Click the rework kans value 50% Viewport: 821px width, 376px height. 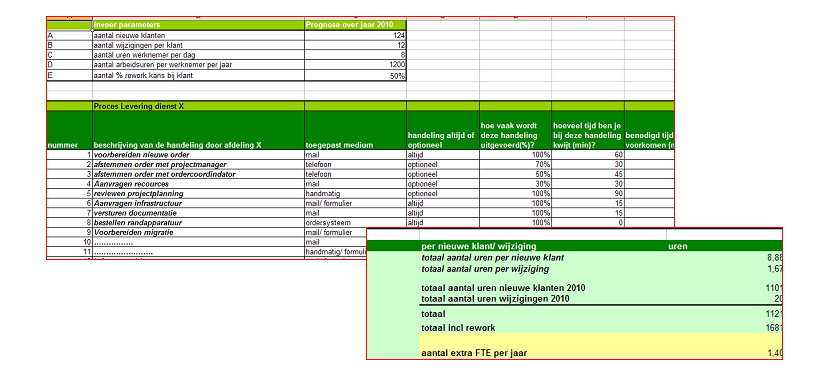point(354,75)
